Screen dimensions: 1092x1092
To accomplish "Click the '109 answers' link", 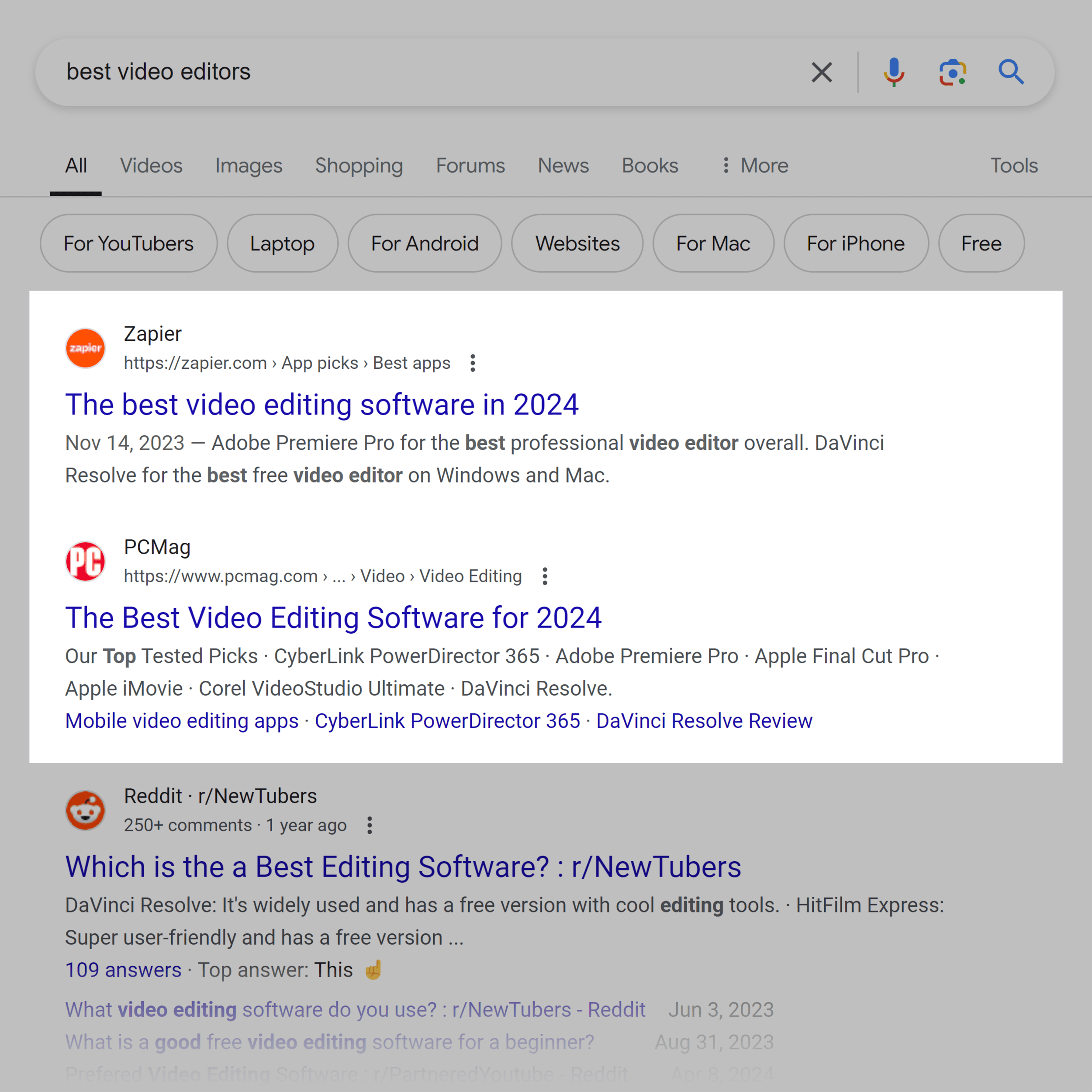I will click(x=123, y=970).
